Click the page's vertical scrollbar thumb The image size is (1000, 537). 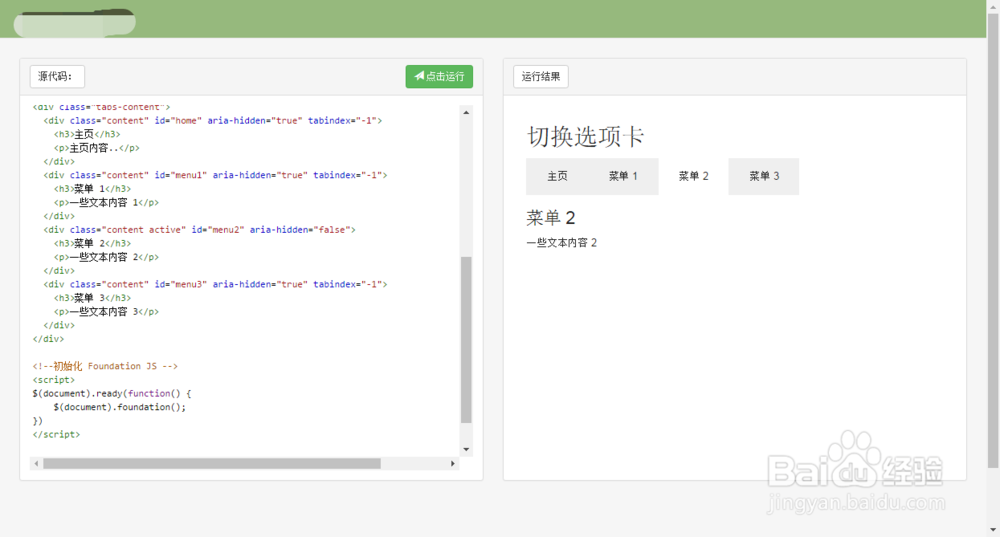pos(993,241)
